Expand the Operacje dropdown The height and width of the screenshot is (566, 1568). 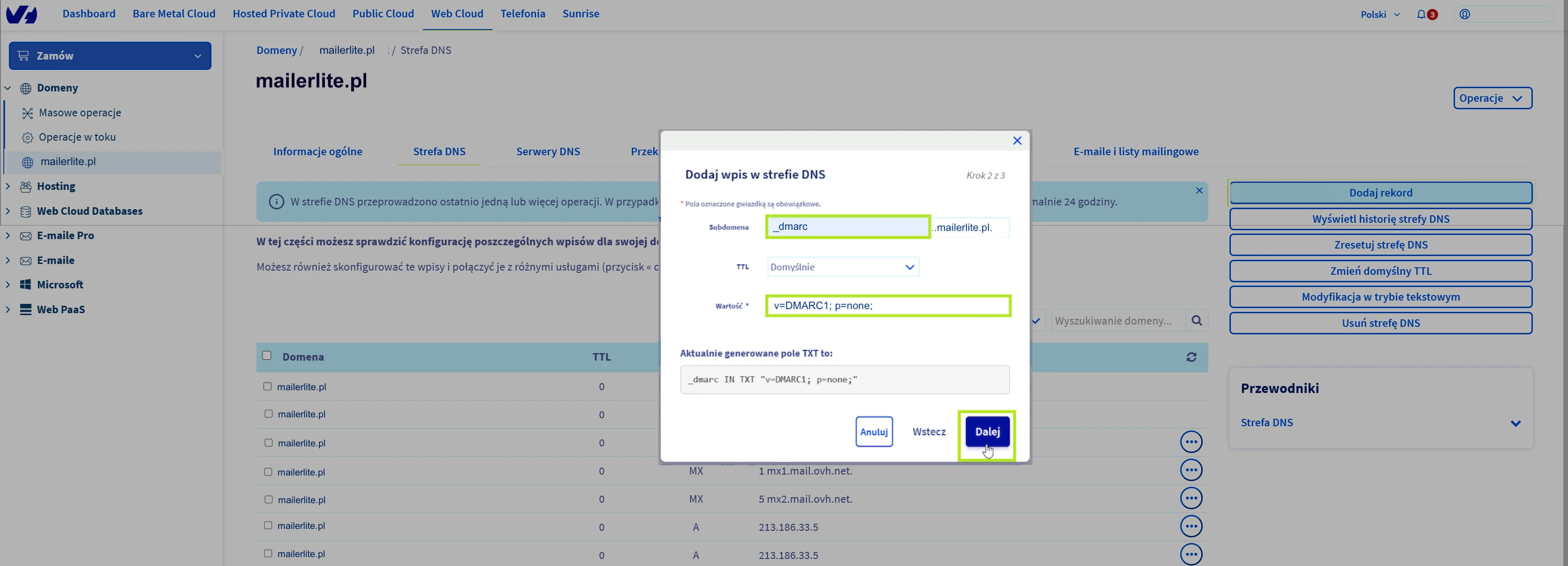(x=1492, y=98)
